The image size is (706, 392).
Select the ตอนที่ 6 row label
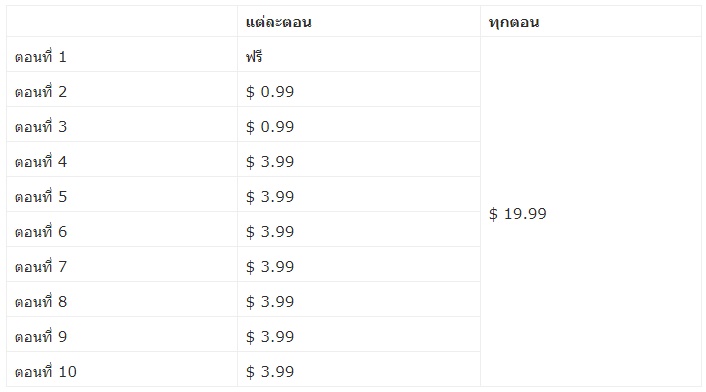[x=41, y=231]
